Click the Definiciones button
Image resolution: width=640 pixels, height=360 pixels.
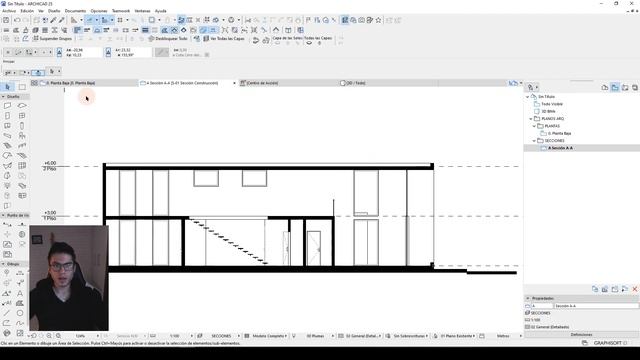(x=582, y=335)
